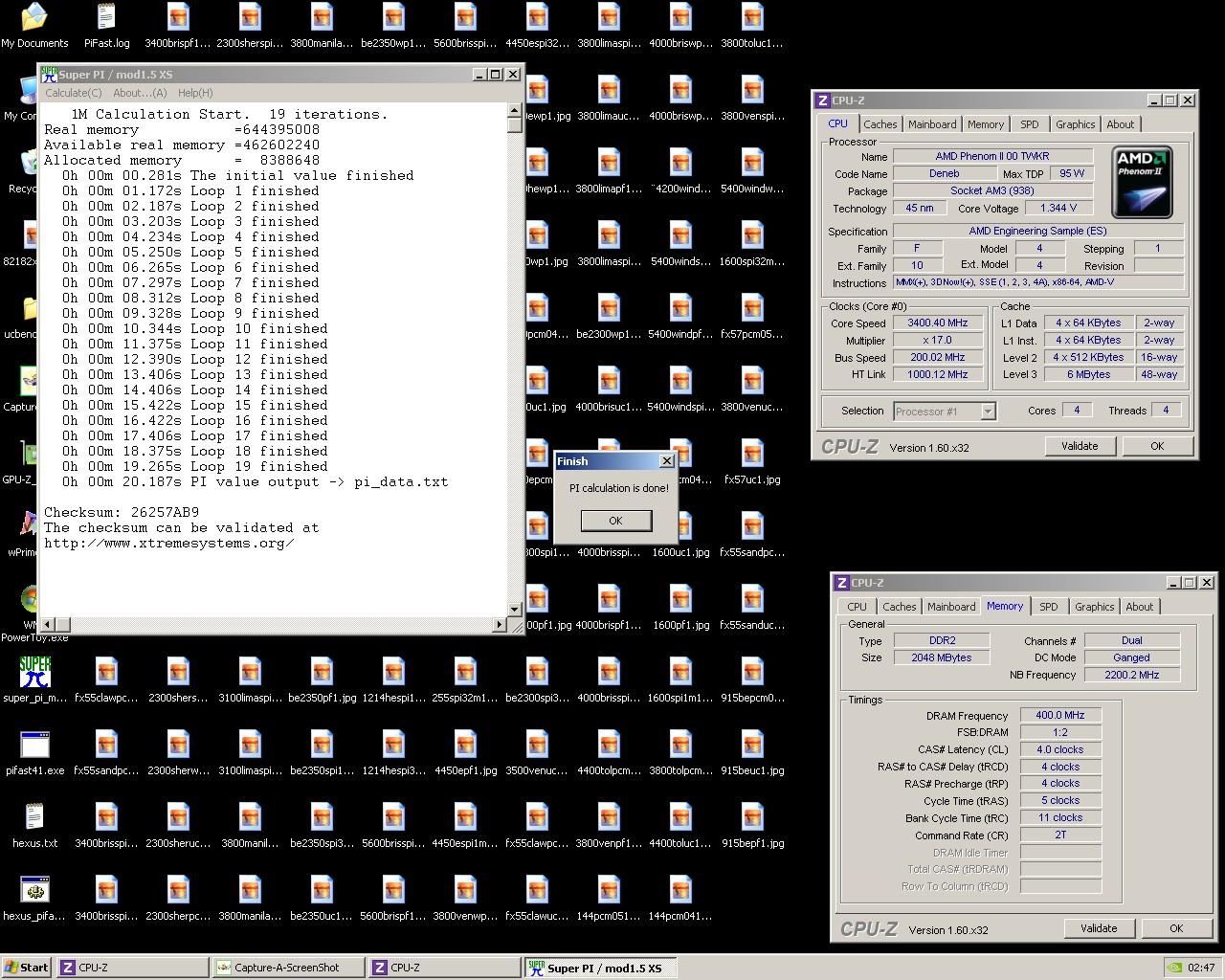Open the Help(H) menu in Super PI
This screenshot has width=1225, height=980.
click(x=195, y=93)
